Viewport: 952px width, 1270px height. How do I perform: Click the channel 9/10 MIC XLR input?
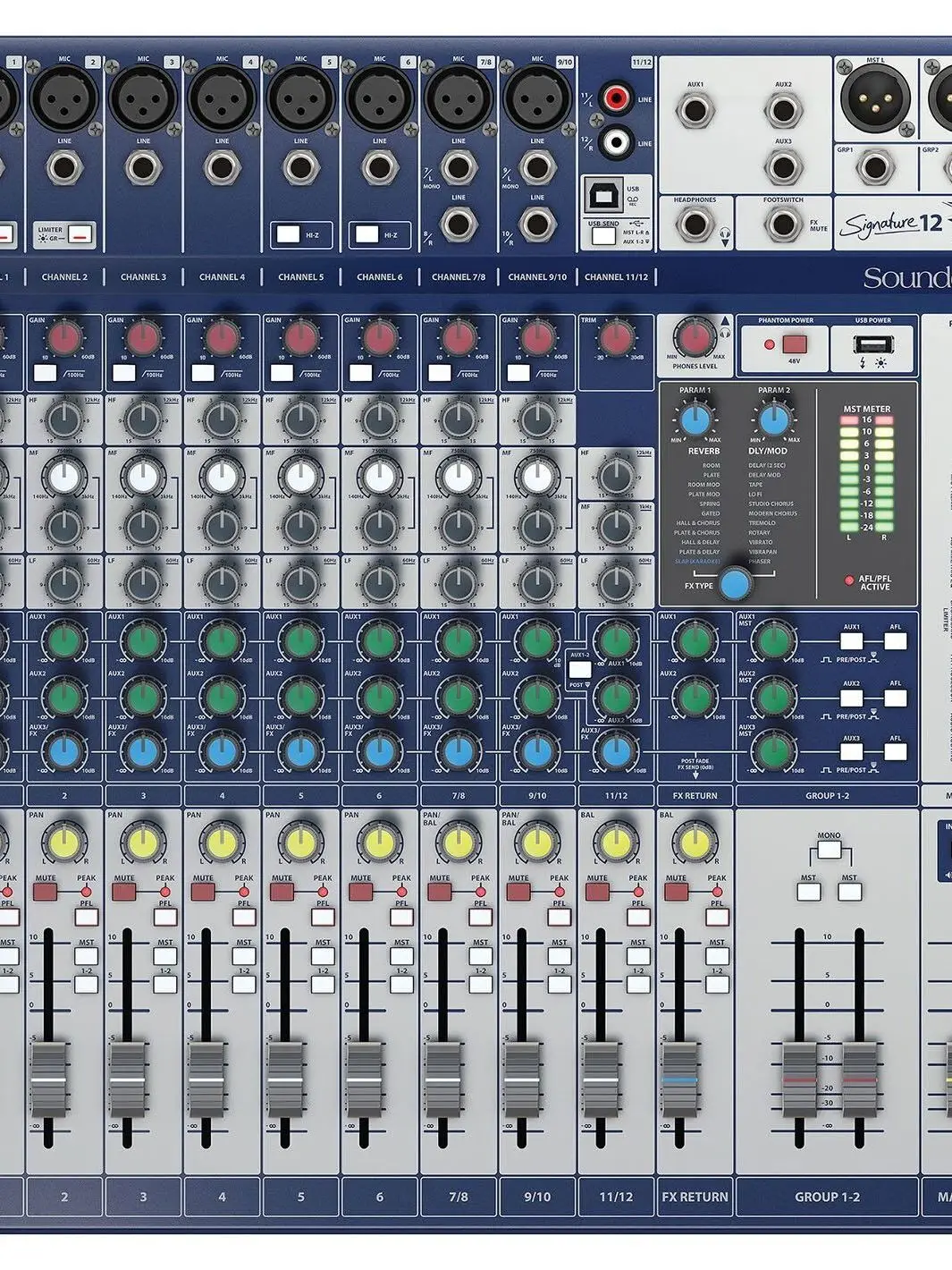coord(536,98)
